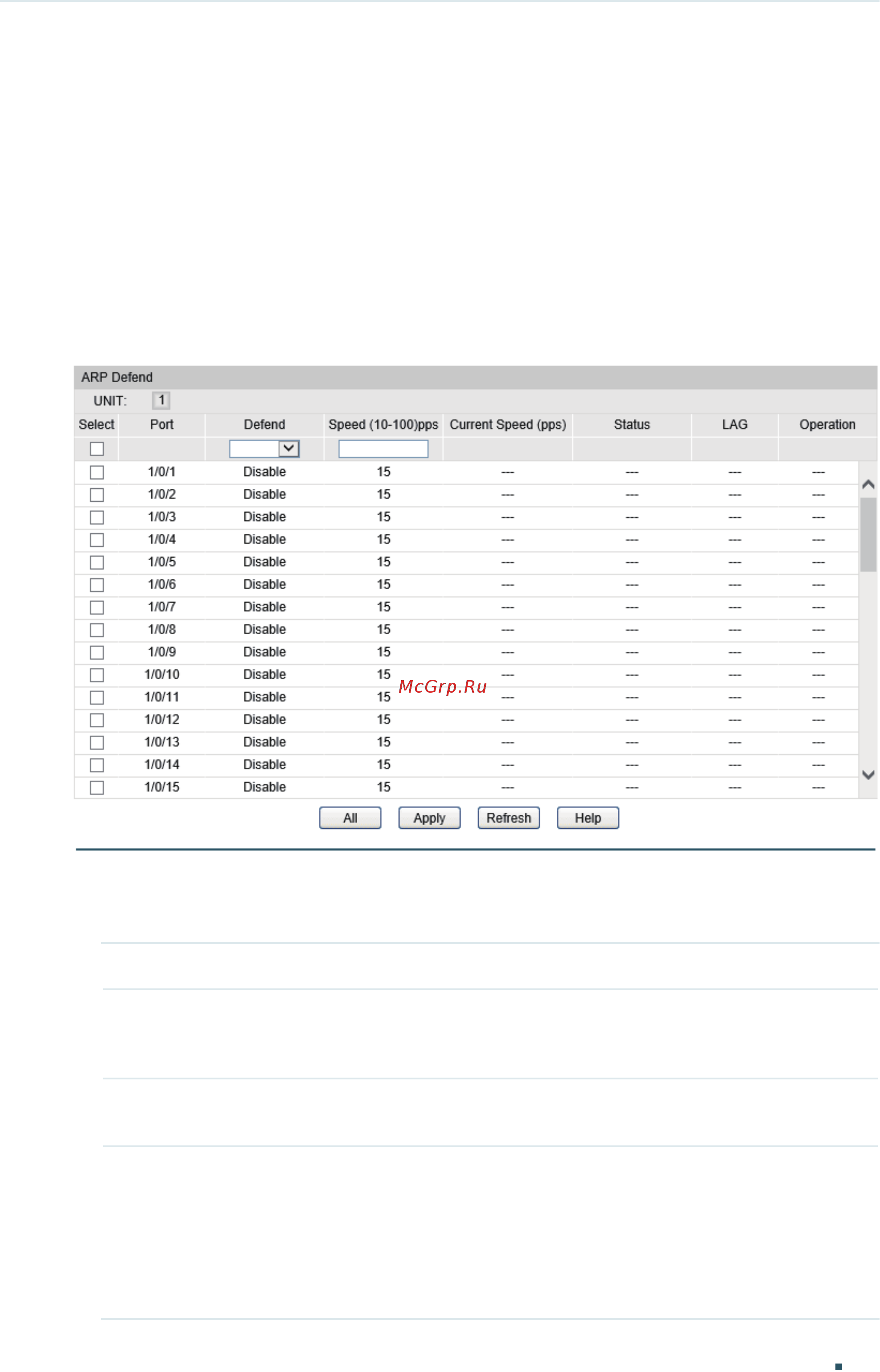Click the Speed (10-100)pps column header
This screenshot has width=880, height=1372.
[383, 425]
